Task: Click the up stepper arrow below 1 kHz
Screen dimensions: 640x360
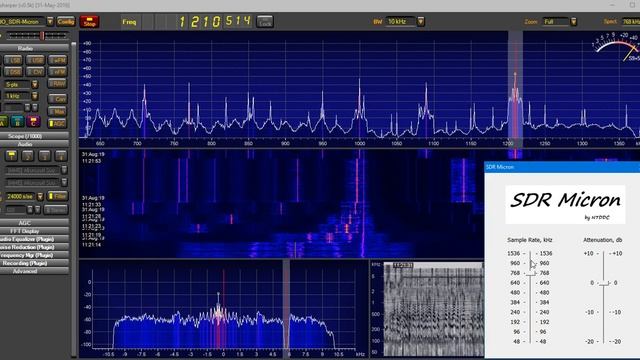Action: (27, 108)
